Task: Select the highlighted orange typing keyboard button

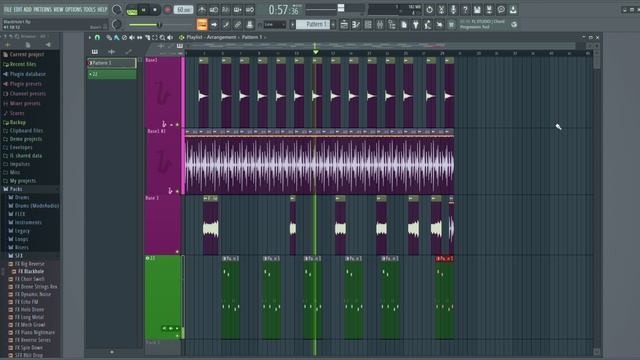Action: pyautogui.click(x=202, y=24)
